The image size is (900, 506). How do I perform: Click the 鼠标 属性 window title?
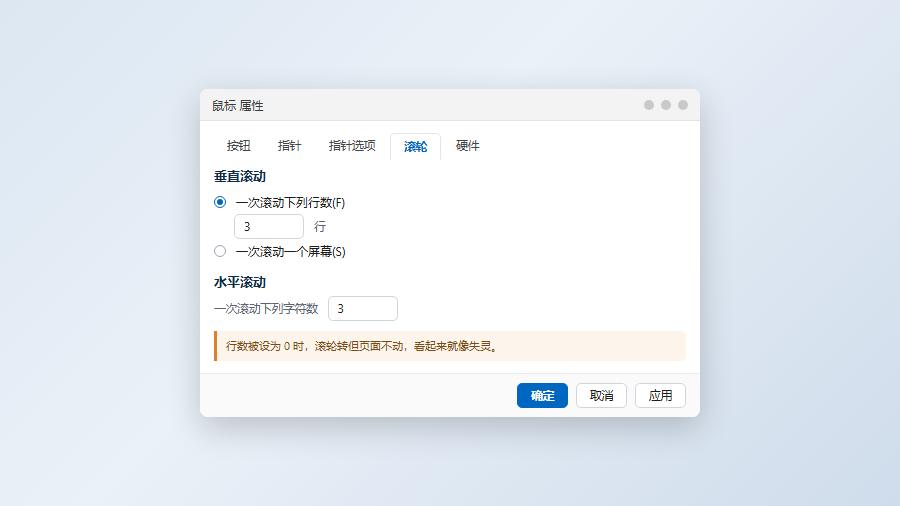[238, 106]
